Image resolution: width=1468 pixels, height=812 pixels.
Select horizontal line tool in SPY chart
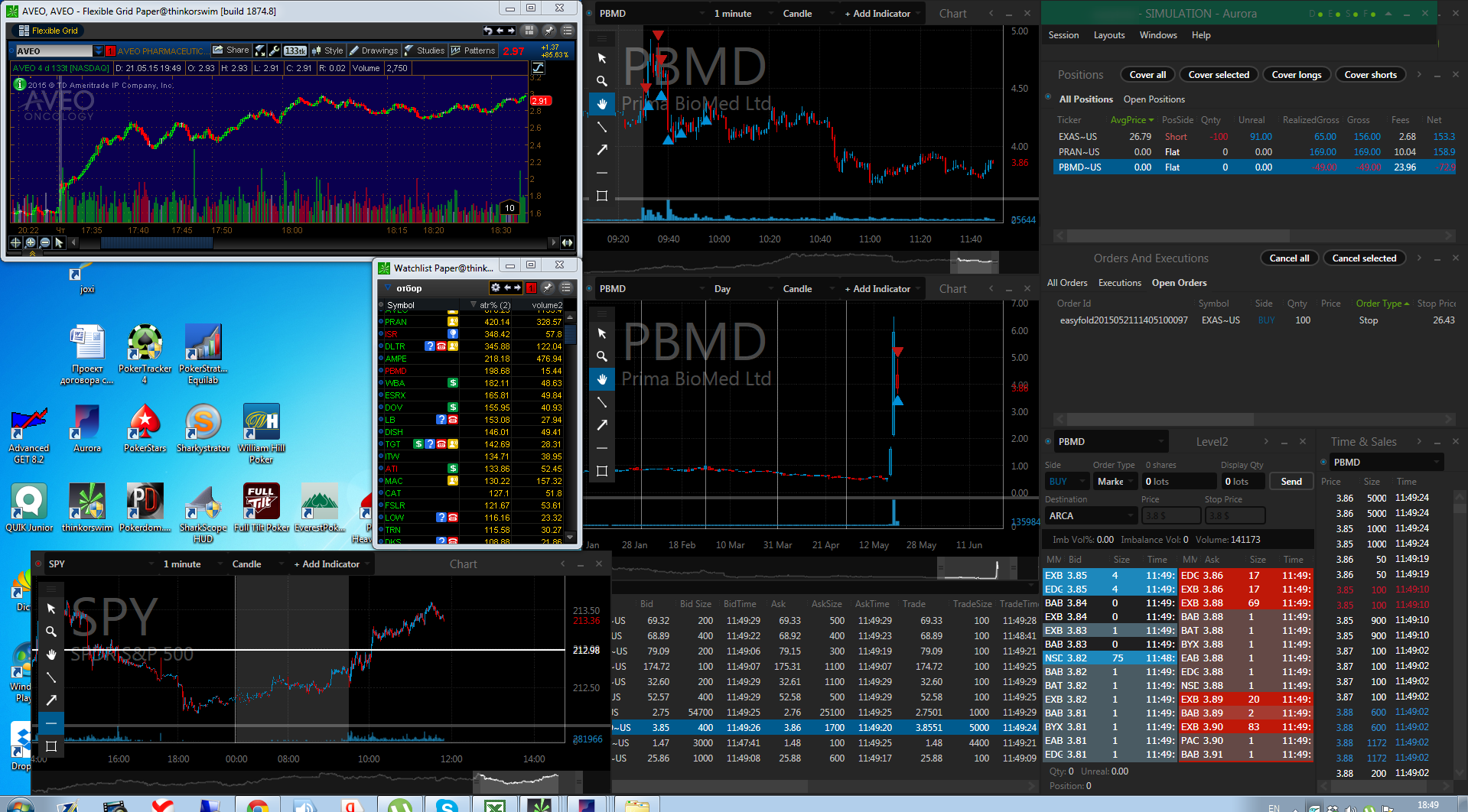point(51,723)
